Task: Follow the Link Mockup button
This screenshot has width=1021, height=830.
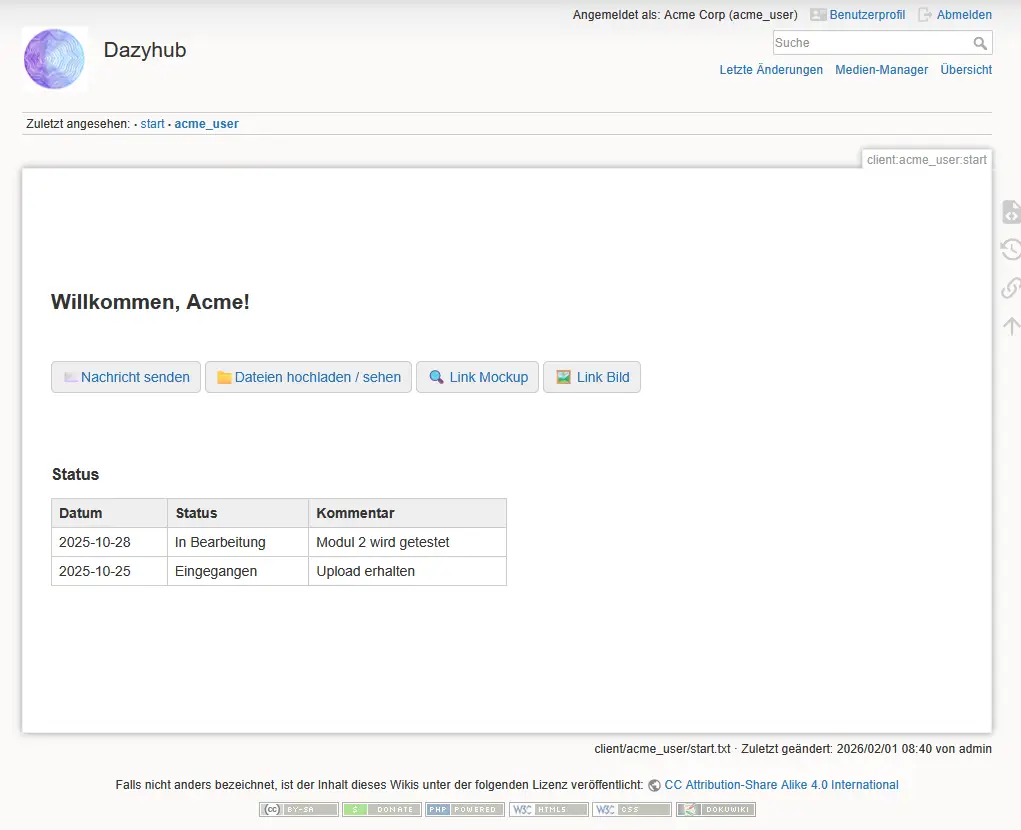Action: pyautogui.click(x=477, y=377)
